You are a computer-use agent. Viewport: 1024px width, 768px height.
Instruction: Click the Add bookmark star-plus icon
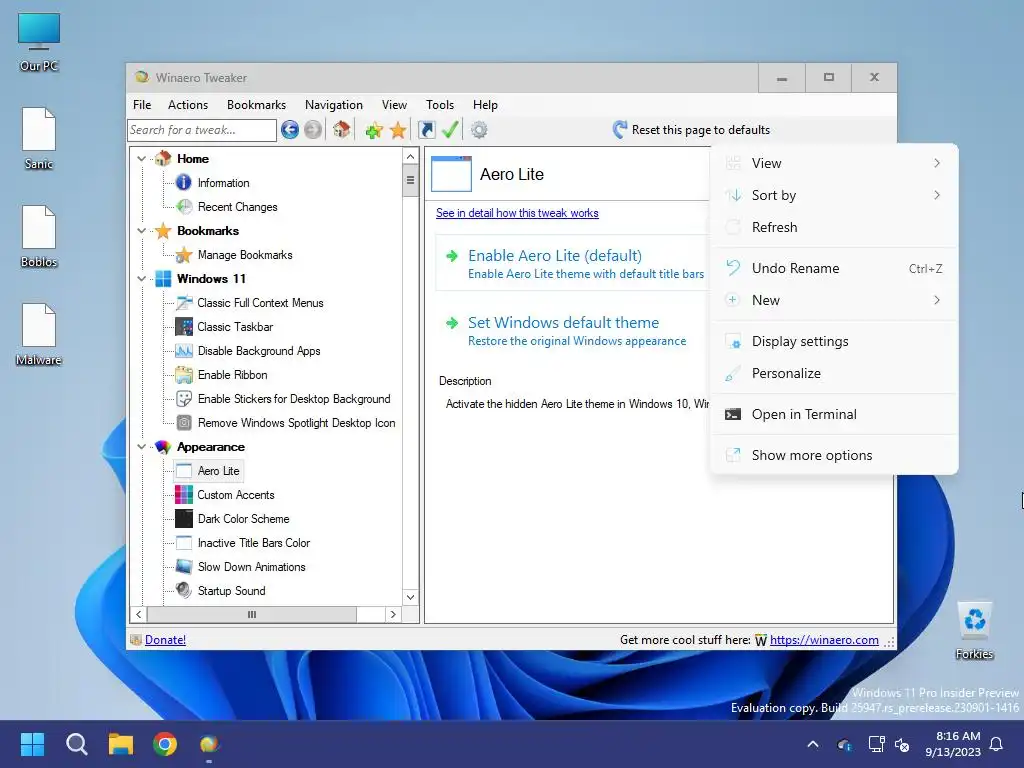point(374,130)
